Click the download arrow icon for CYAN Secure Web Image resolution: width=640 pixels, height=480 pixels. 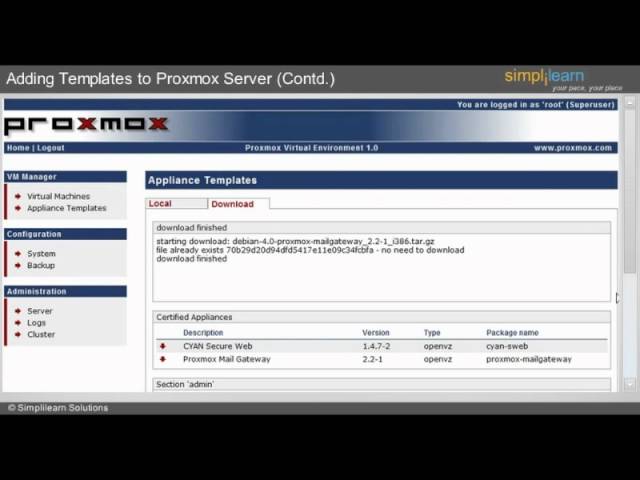163,346
